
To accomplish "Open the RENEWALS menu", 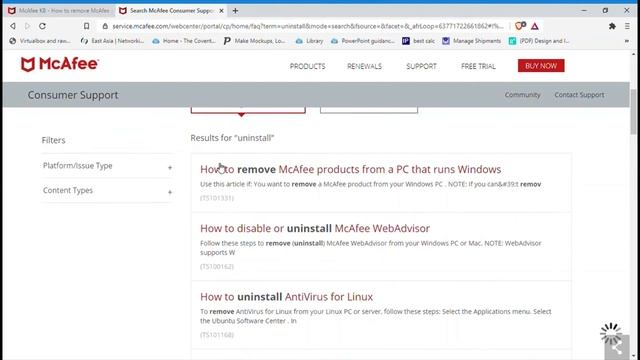I will [364, 66].
